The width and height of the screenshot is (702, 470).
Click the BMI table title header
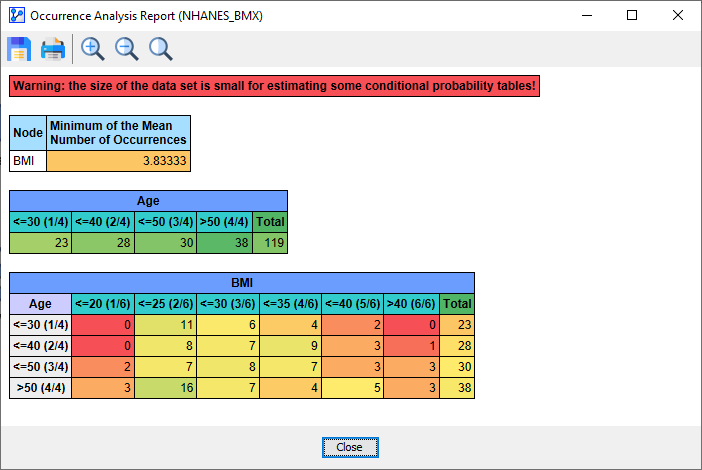(242, 283)
